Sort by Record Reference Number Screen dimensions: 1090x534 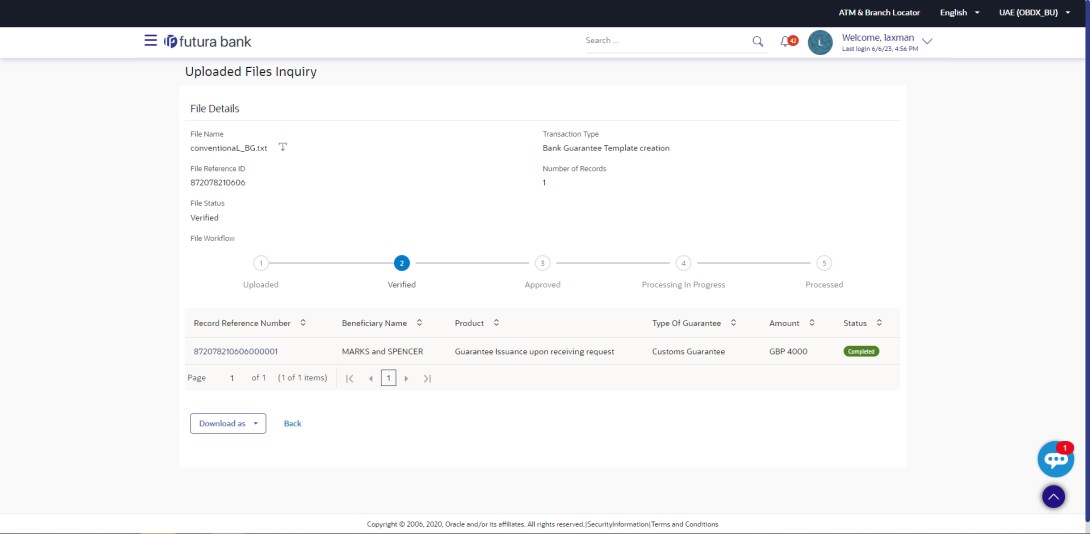pos(303,323)
